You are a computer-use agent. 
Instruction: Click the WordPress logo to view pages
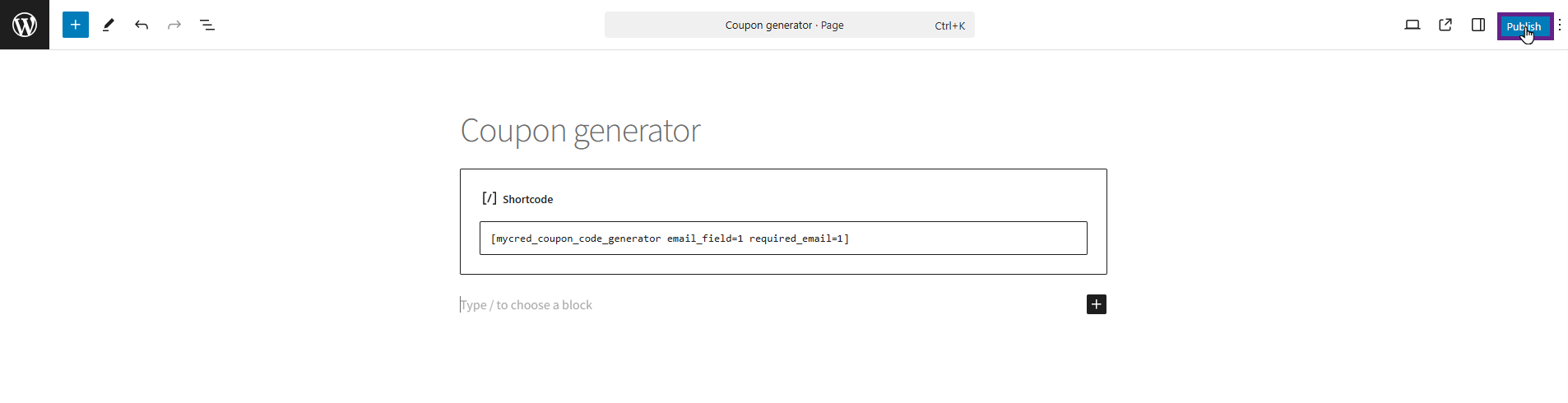(25, 25)
